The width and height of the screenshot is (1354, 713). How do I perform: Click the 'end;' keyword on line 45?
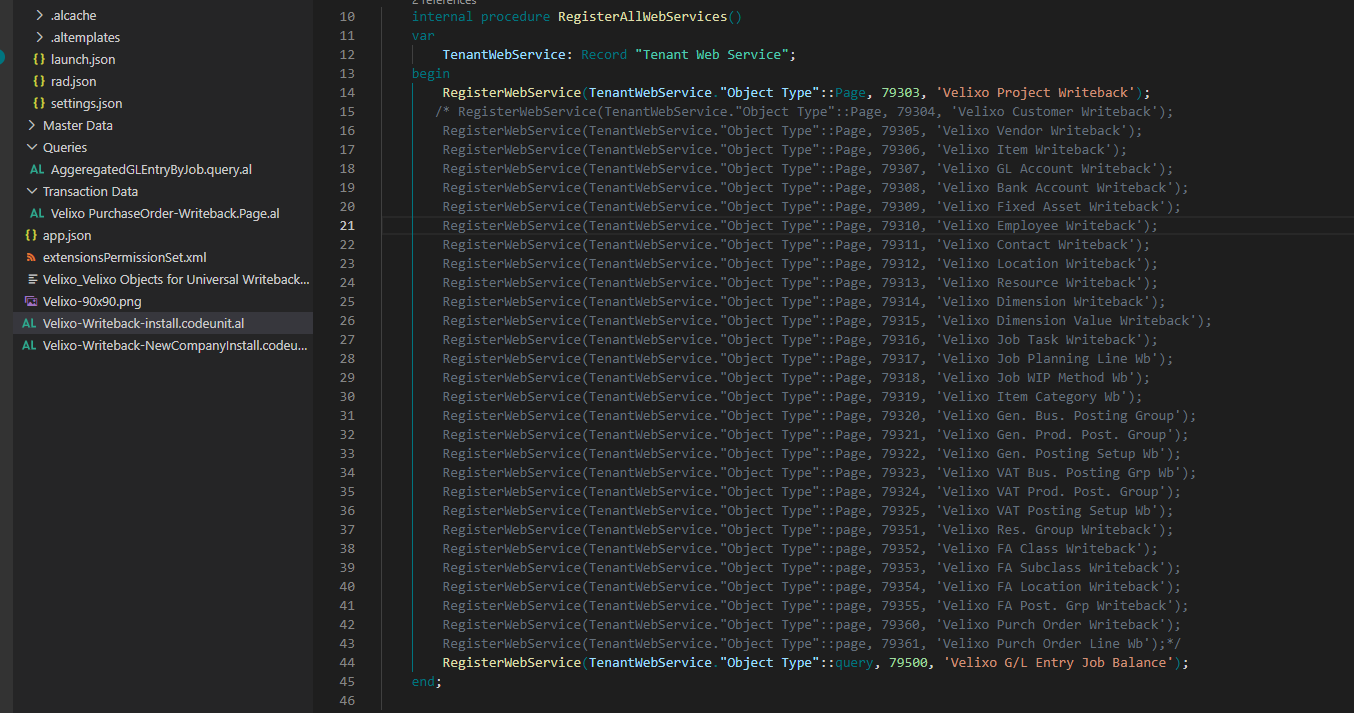point(427,681)
